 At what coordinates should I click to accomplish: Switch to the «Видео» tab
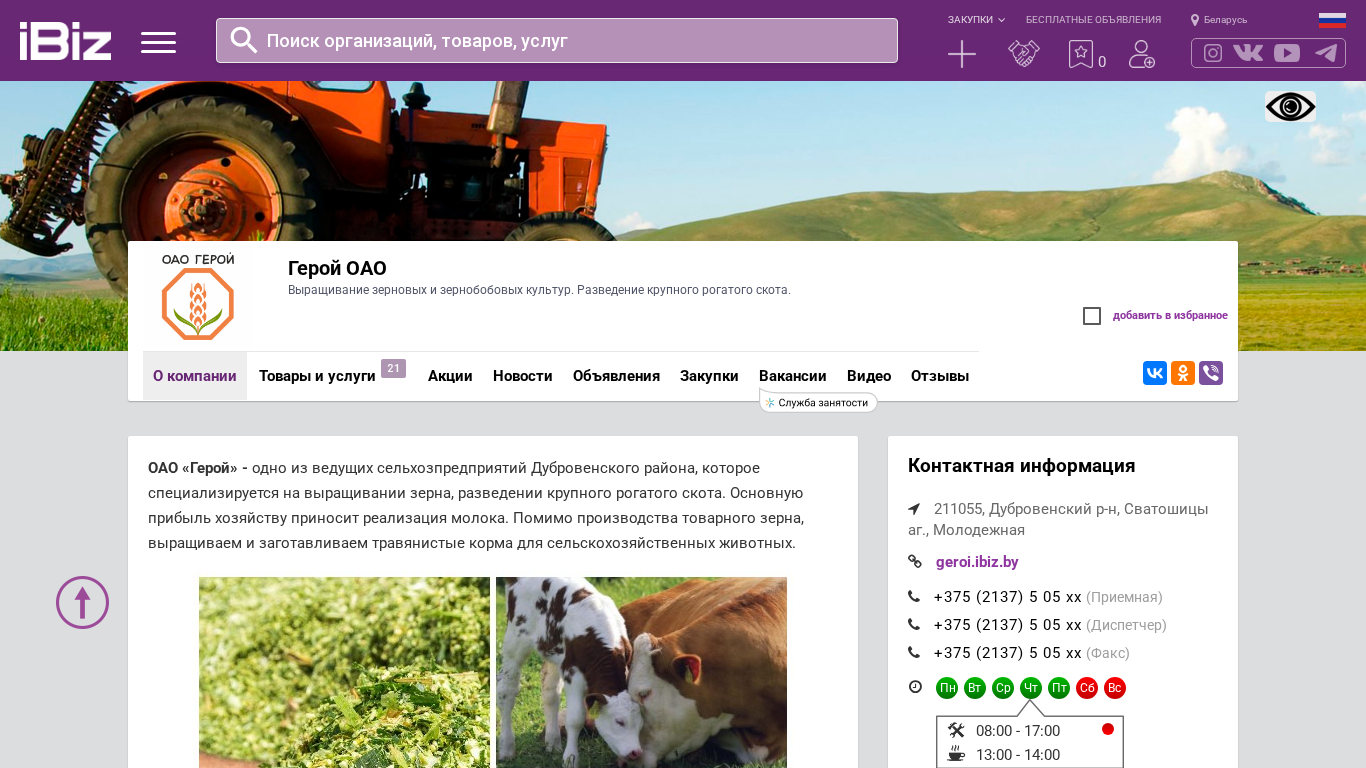click(869, 376)
